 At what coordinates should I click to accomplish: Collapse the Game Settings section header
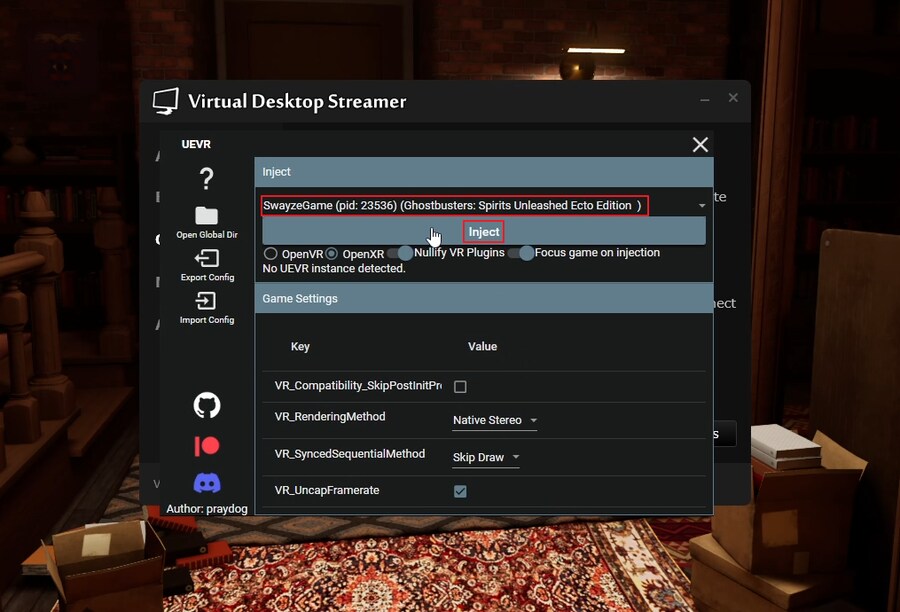[x=484, y=299]
